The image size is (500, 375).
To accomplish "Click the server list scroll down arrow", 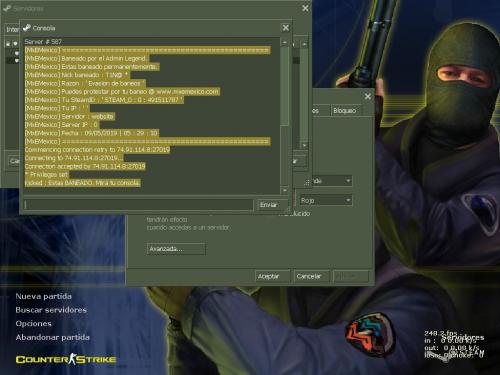I will (x=304, y=146).
